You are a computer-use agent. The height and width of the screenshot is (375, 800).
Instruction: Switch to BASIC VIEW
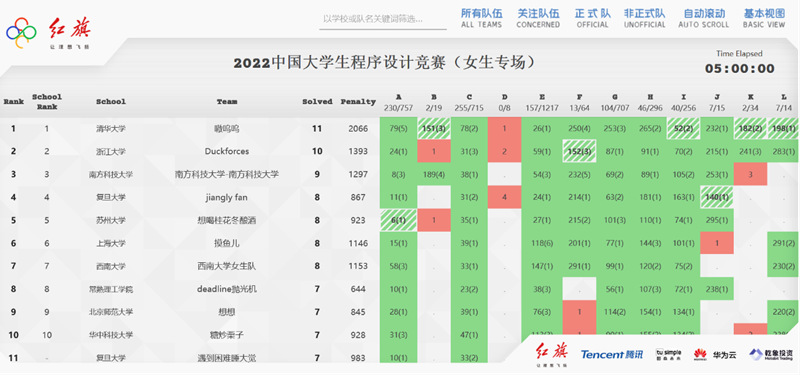click(x=764, y=18)
